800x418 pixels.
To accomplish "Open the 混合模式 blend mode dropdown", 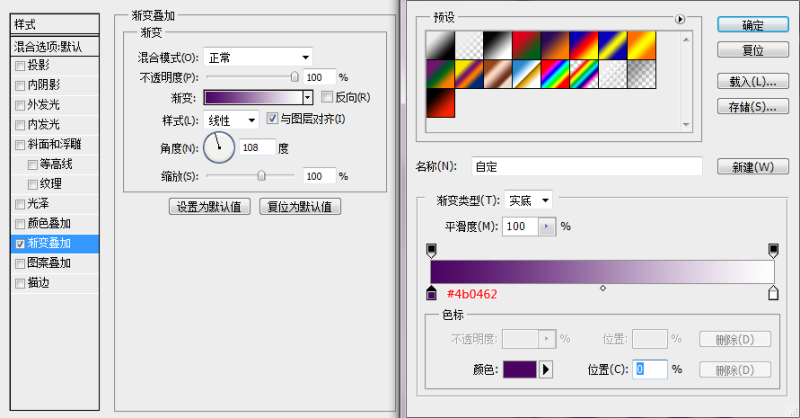I will click(x=258, y=57).
